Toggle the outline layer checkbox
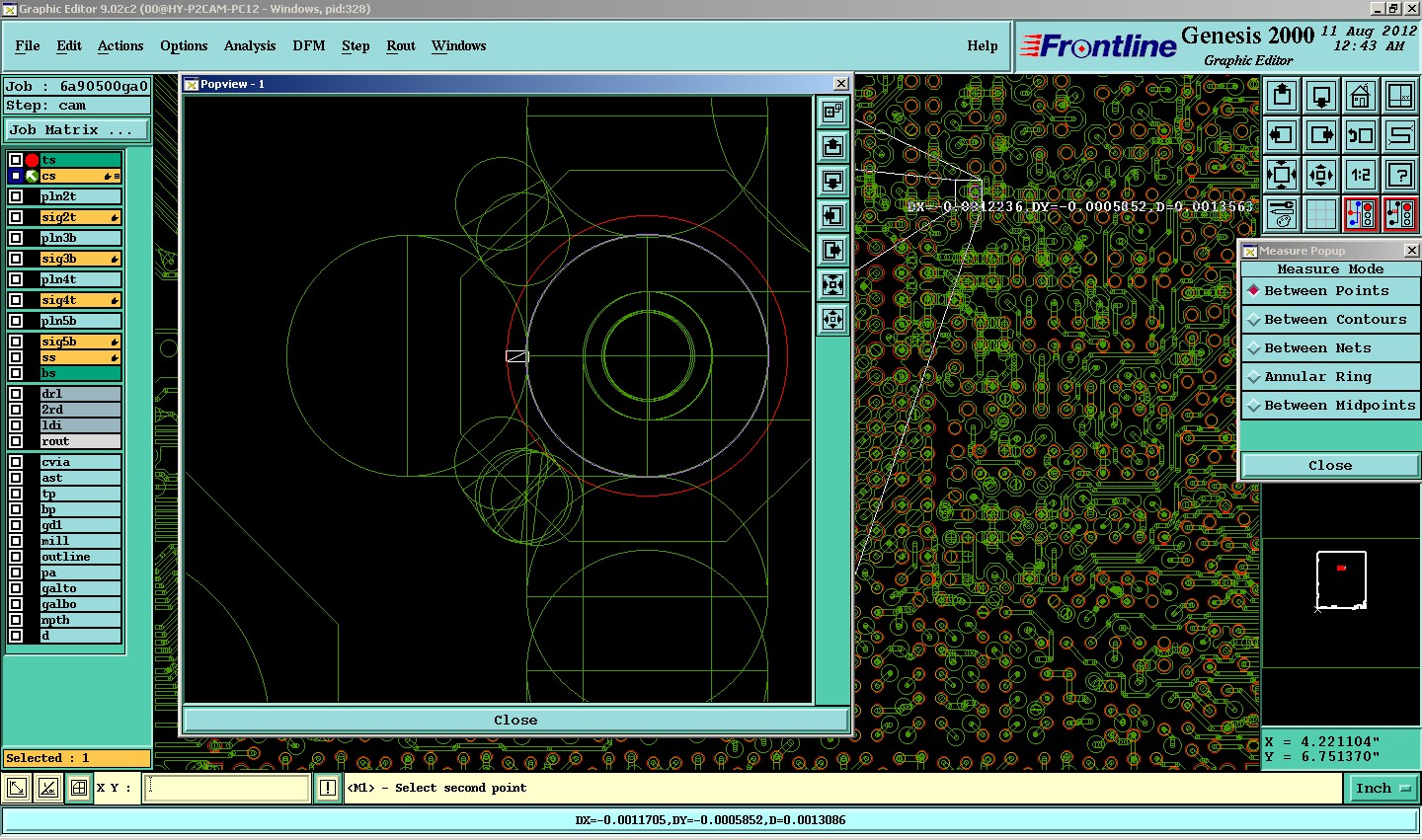 click(16, 557)
